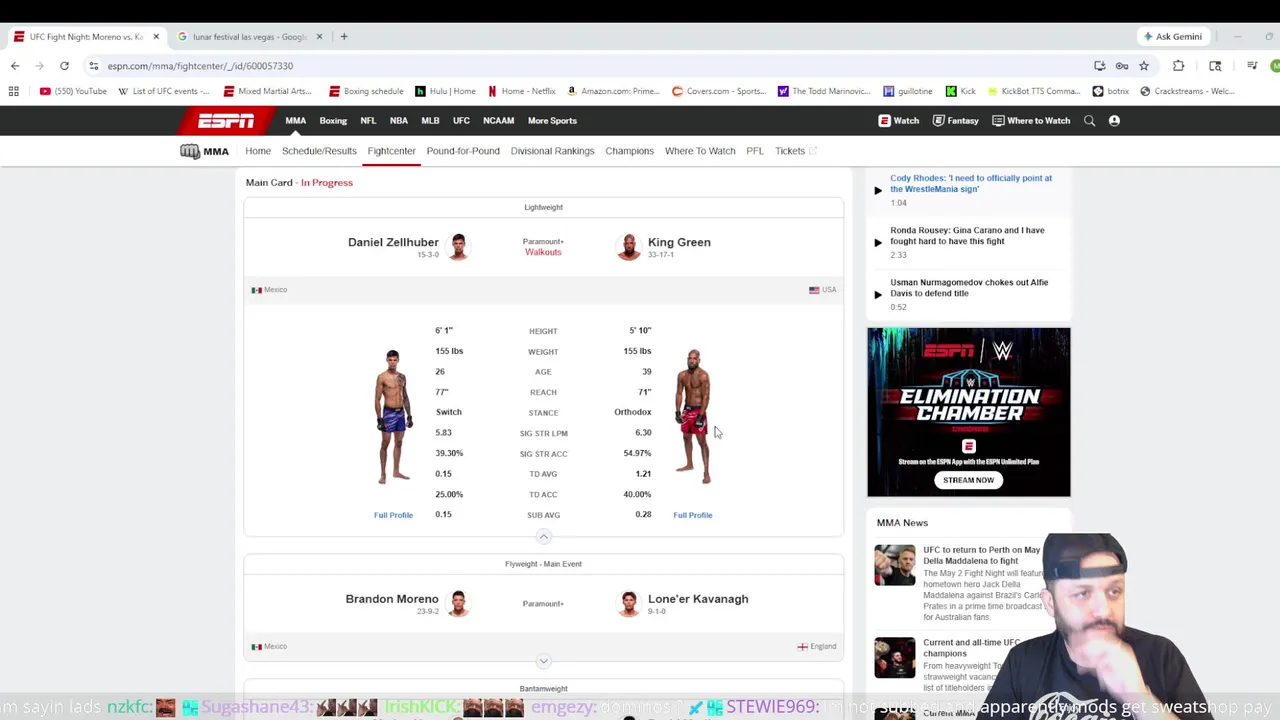The image size is (1280, 720).
Task: Close the UFC Fight Night tab
Action: (x=156, y=37)
